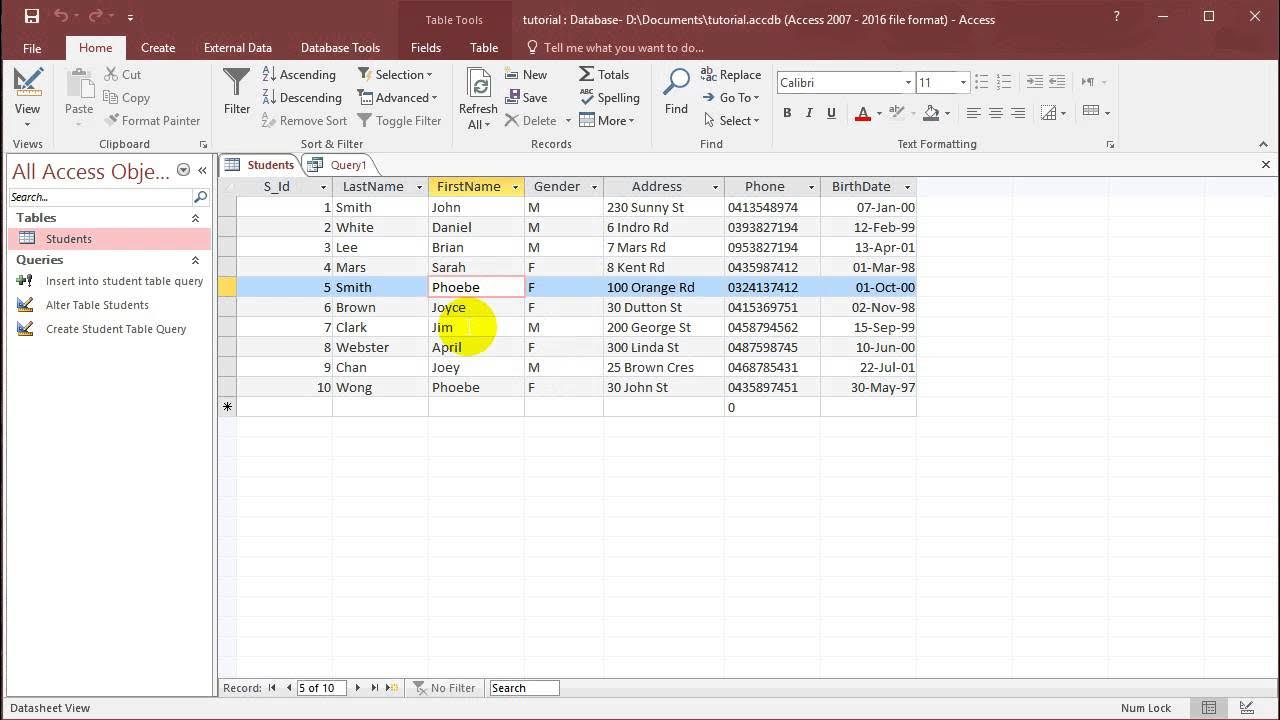1280x720 pixels.
Task: Toggle the Toggle Filter button
Action: pyautogui.click(x=399, y=121)
